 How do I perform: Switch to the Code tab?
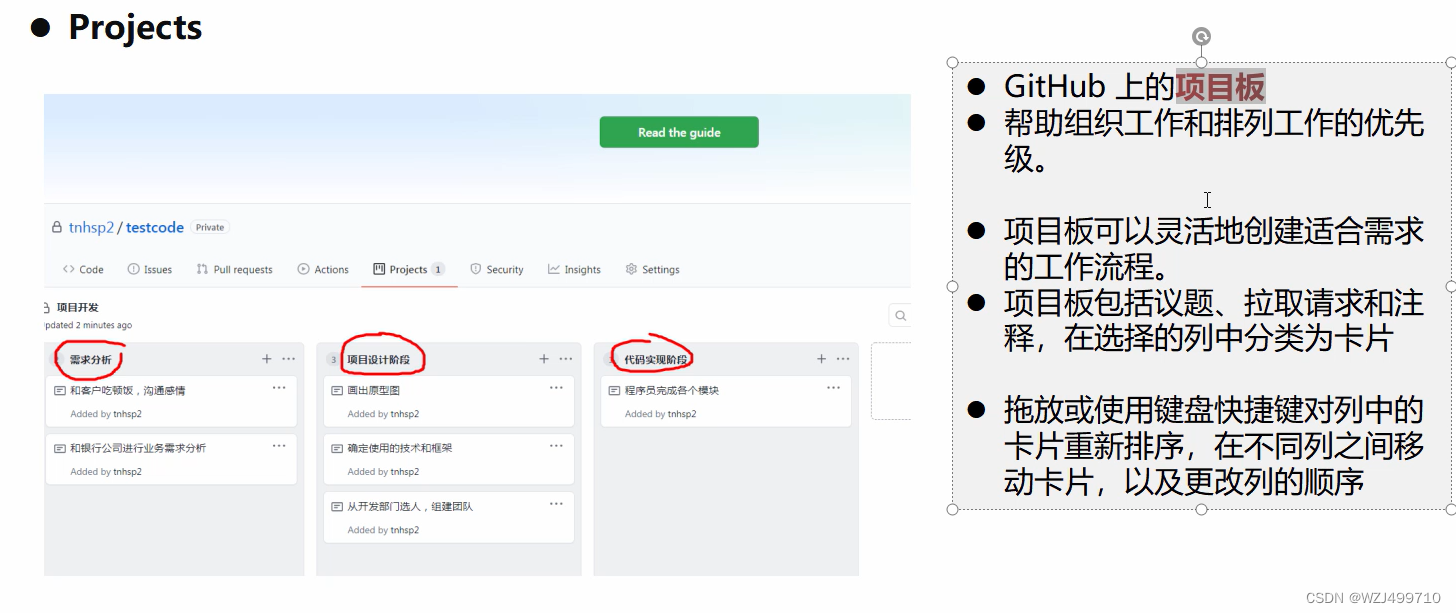coord(83,269)
